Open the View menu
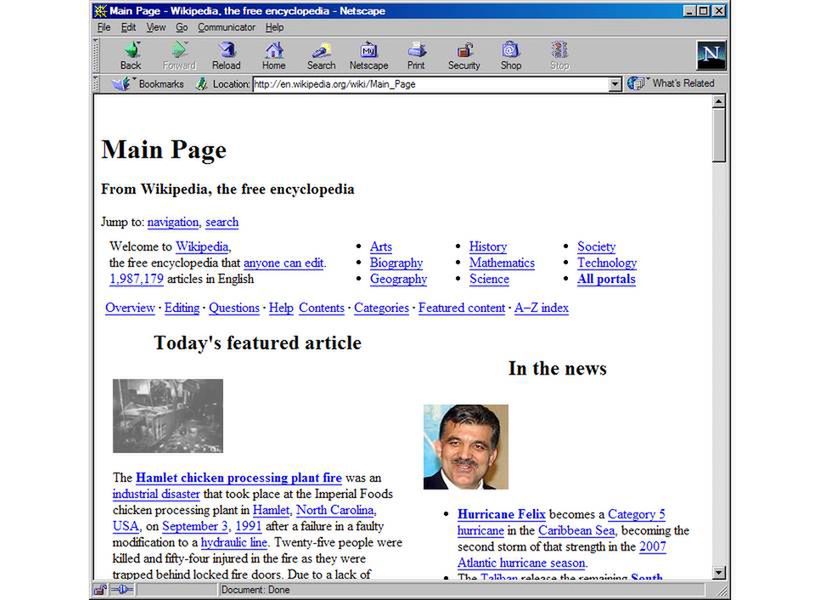Image resolution: width=821 pixels, height=600 pixels. click(x=156, y=27)
